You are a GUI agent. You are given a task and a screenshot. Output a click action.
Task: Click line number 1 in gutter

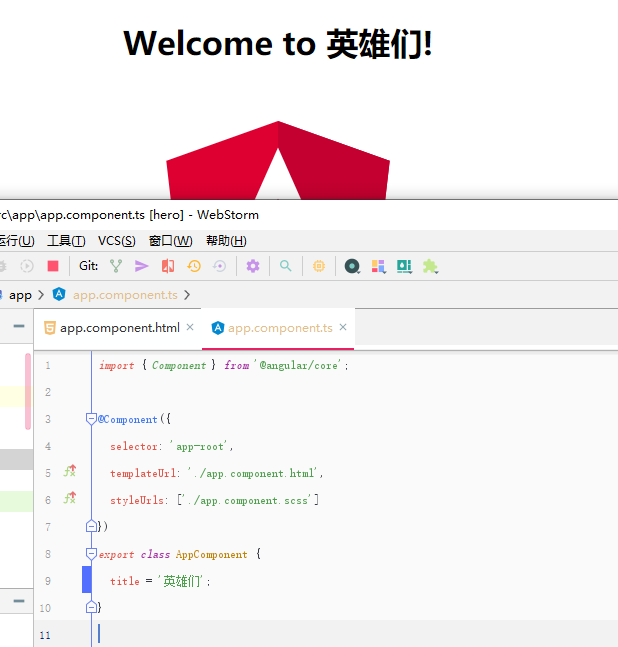(x=48, y=365)
